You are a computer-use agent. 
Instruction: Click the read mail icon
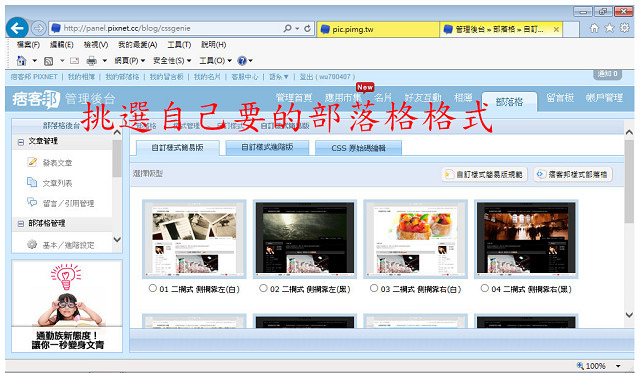point(74,61)
